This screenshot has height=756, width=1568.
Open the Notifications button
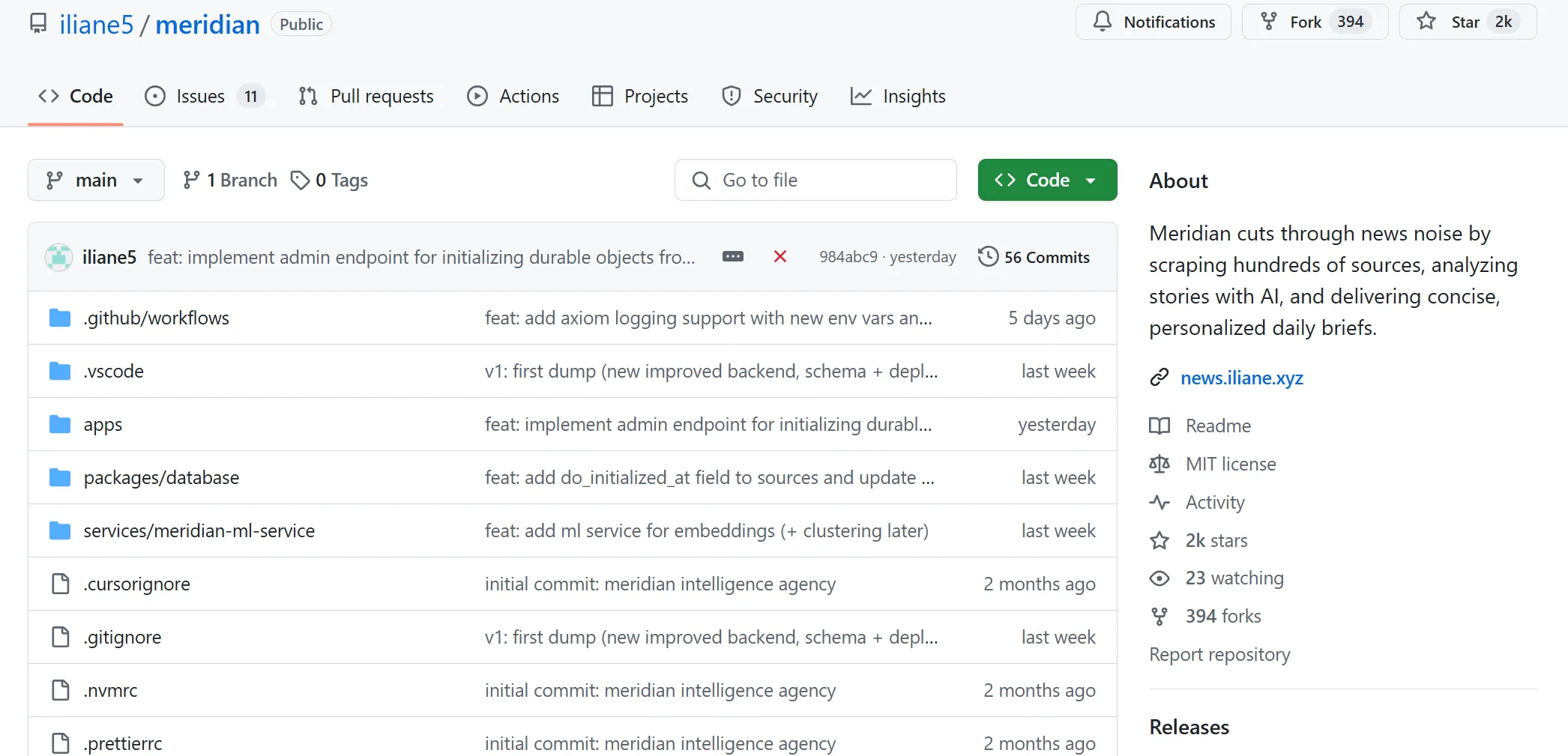click(x=1153, y=22)
